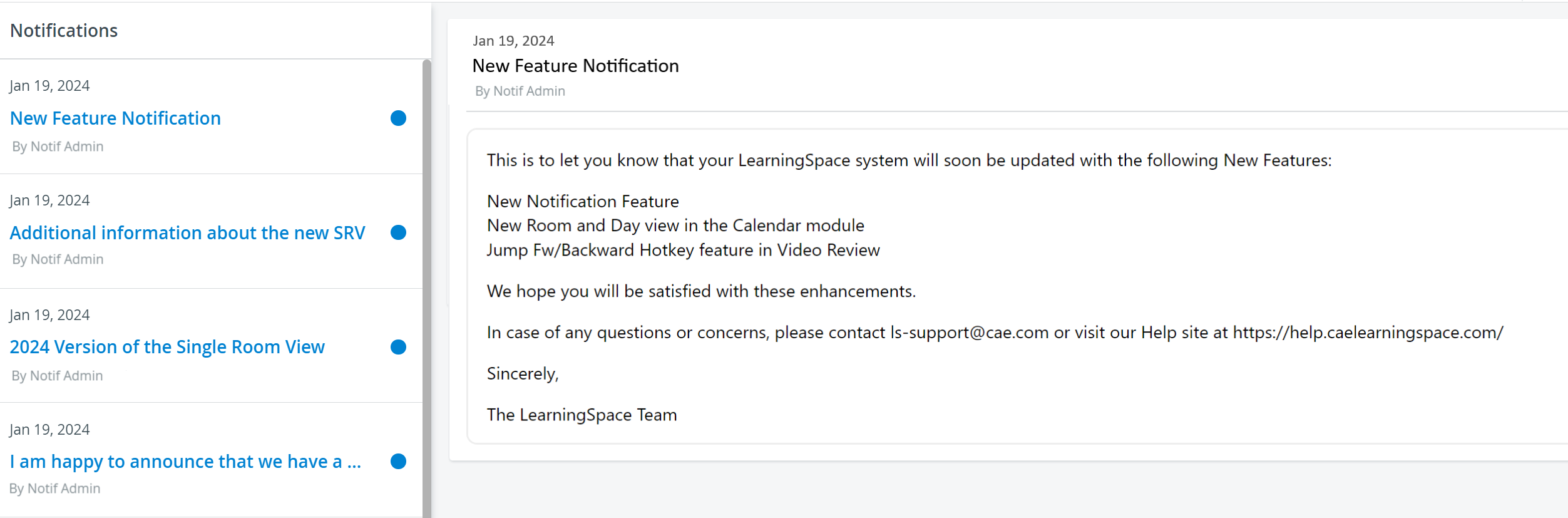The width and height of the screenshot is (1568, 518).
Task: Click unread dot beside New Feature Notification
Action: coord(398,118)
